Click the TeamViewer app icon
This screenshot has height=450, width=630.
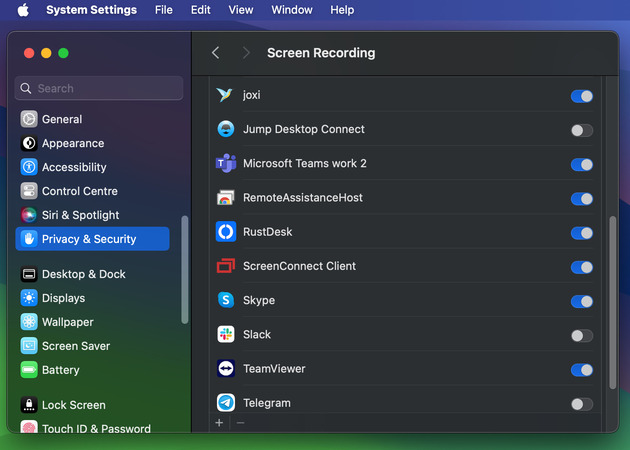coord(226,368)
